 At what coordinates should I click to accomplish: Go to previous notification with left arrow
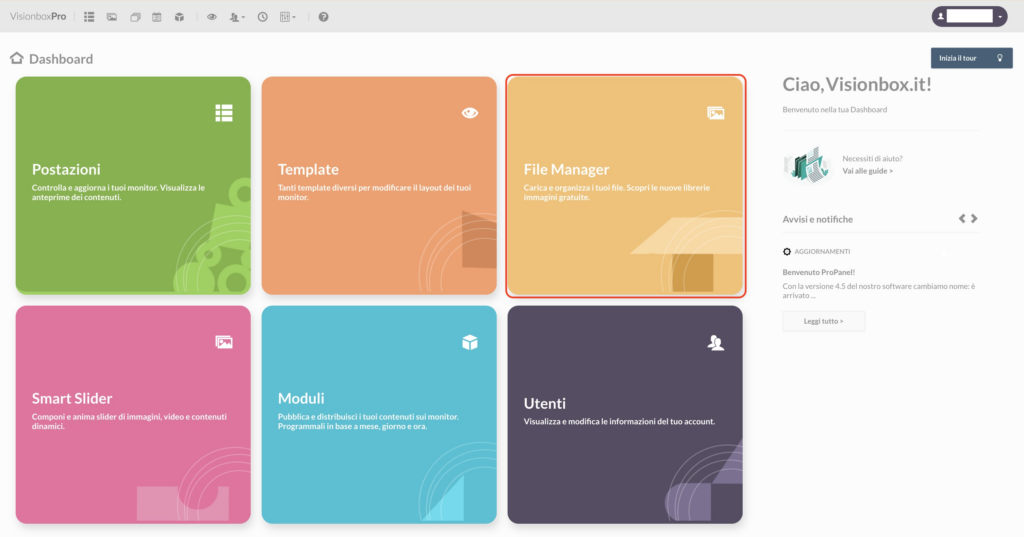(962, 218)
